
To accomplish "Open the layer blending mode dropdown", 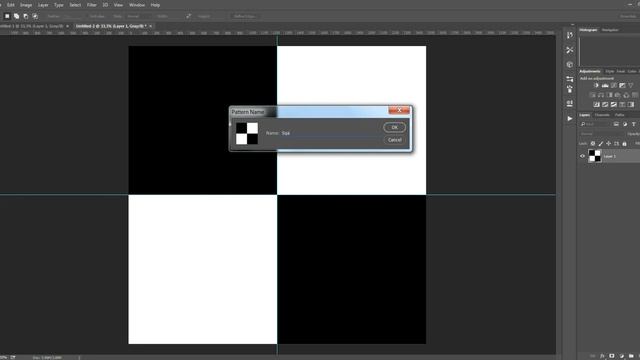I will coord(603,134).
